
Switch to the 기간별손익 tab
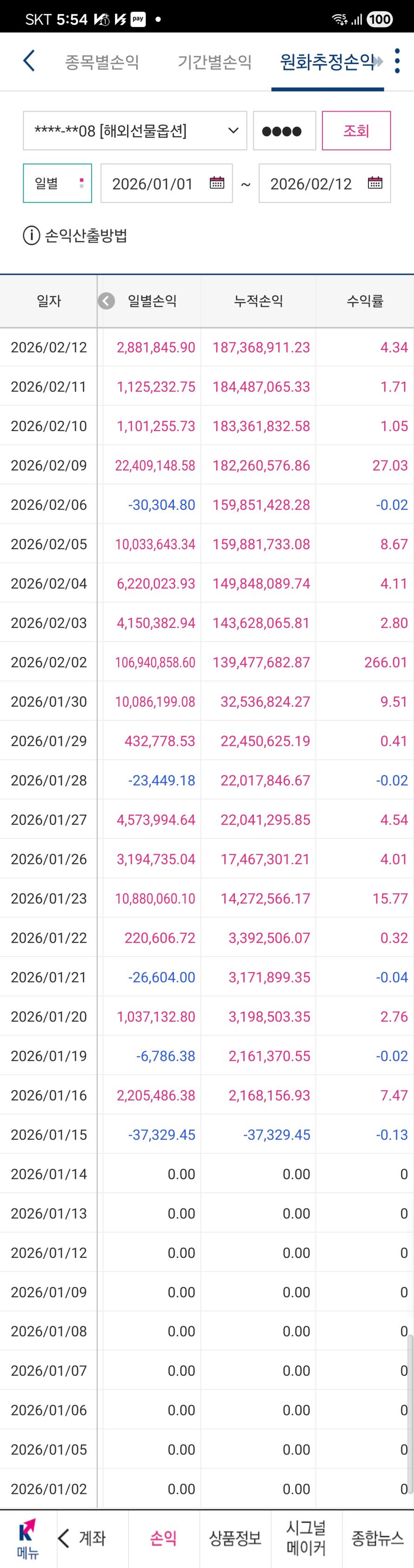tap(214, 61)
